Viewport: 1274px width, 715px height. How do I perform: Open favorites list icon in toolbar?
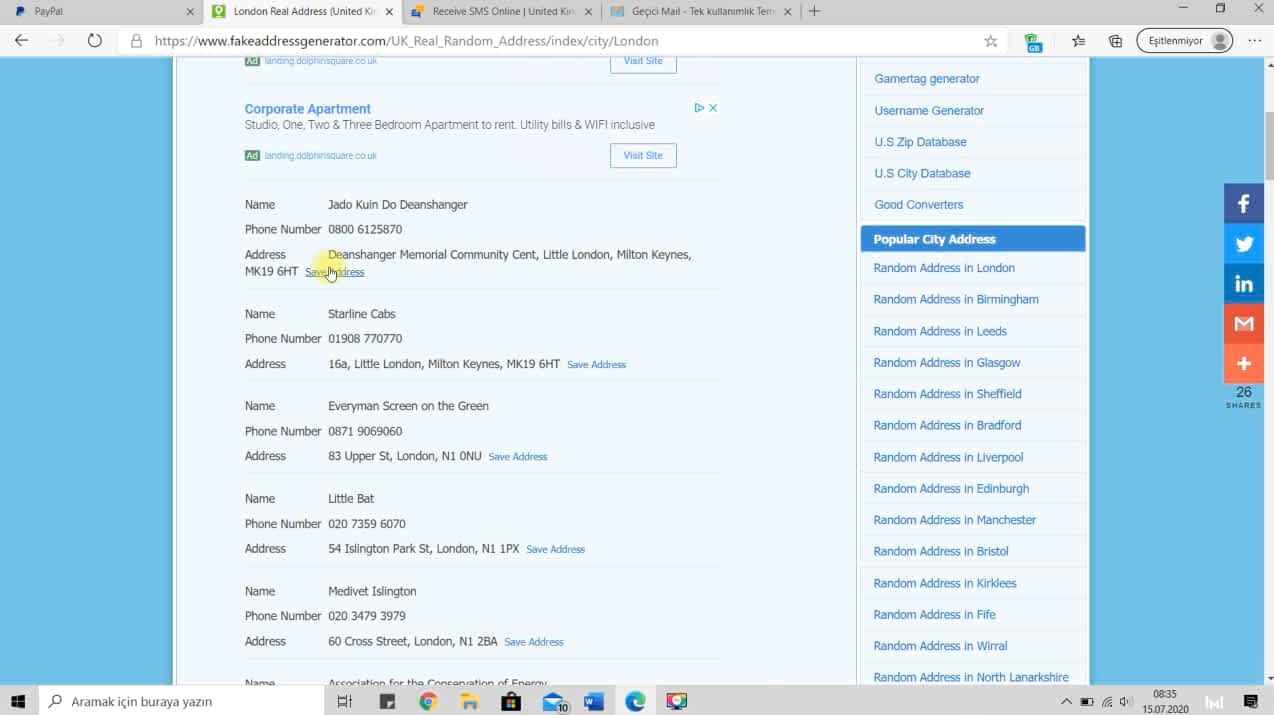click(x=1078, y=41)
